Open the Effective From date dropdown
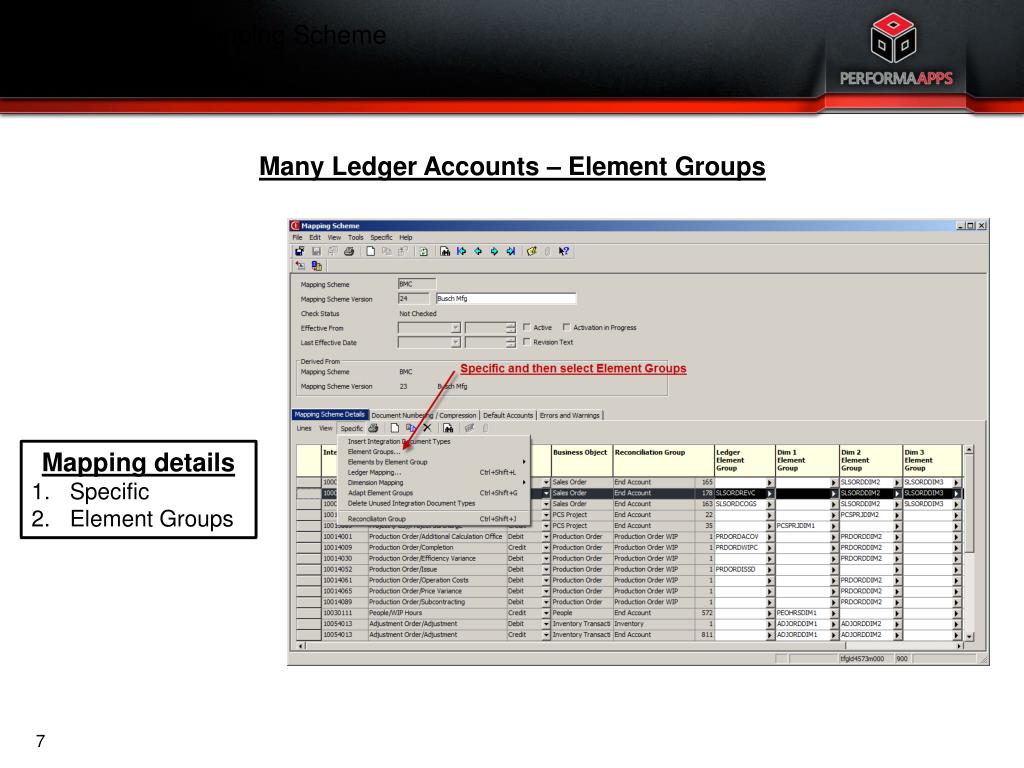Viewport: 1024px width, 768px height. [x=455, y=328]
